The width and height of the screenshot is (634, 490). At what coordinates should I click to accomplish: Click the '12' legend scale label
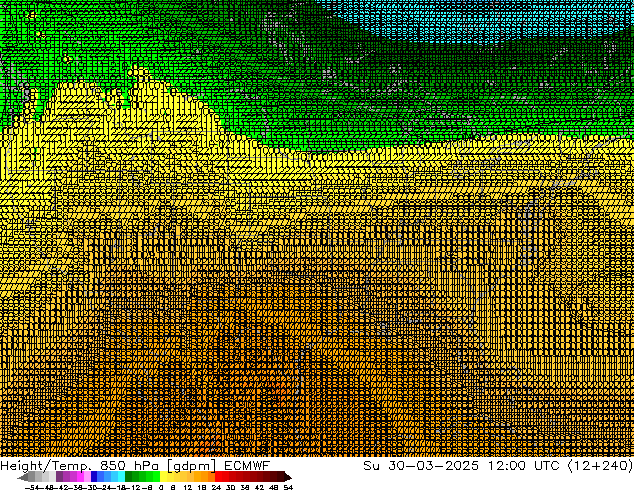[x=187, y=487]
